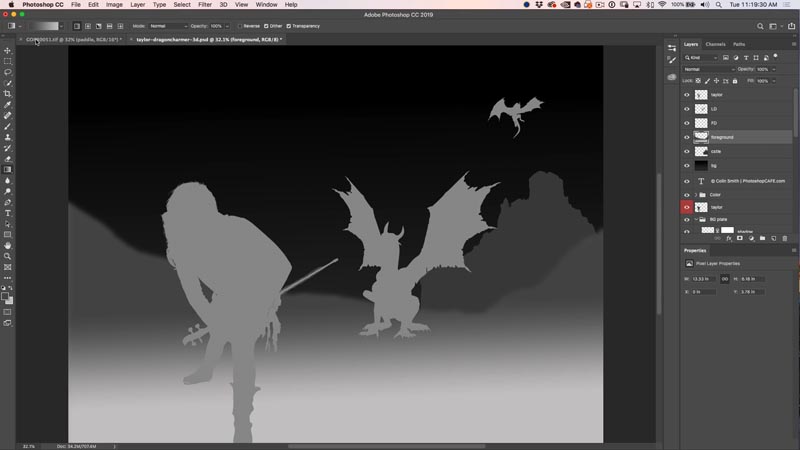800x450 pixels.
Task: Hide the foreground layer
Action: 687,137
